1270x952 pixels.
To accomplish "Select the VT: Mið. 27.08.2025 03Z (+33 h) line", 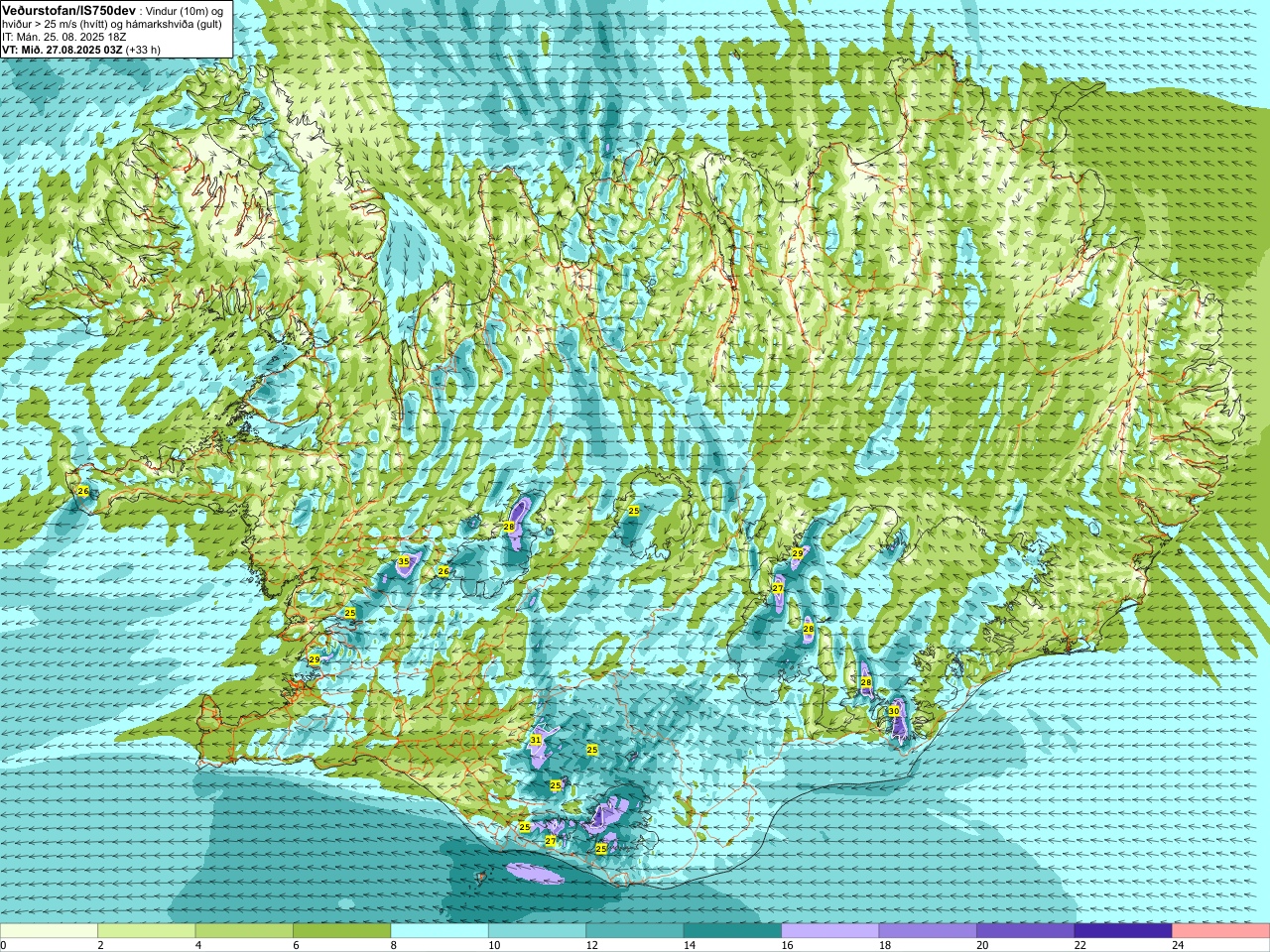I will pos(81,50).
